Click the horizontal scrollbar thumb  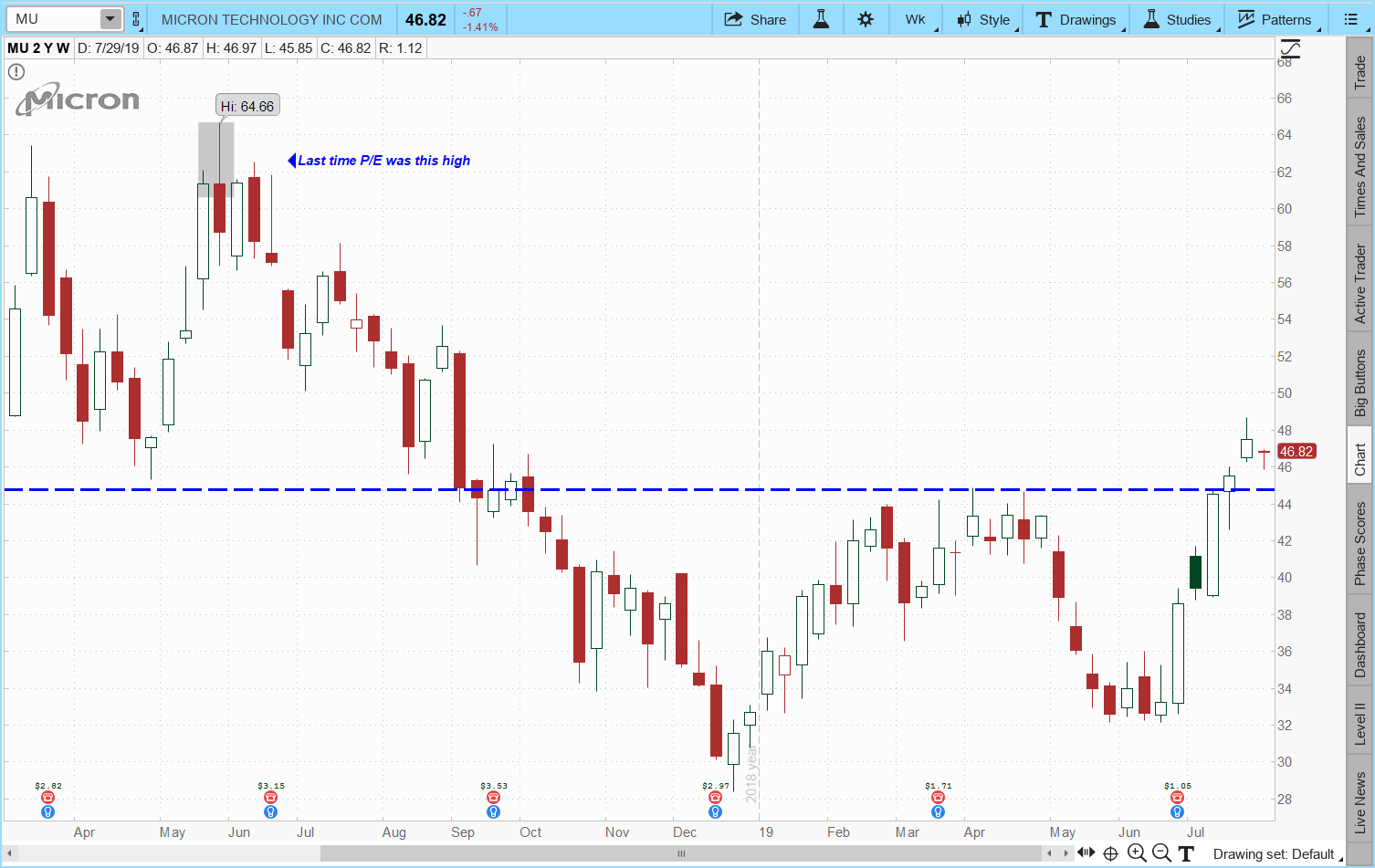[x=680, y=853]
